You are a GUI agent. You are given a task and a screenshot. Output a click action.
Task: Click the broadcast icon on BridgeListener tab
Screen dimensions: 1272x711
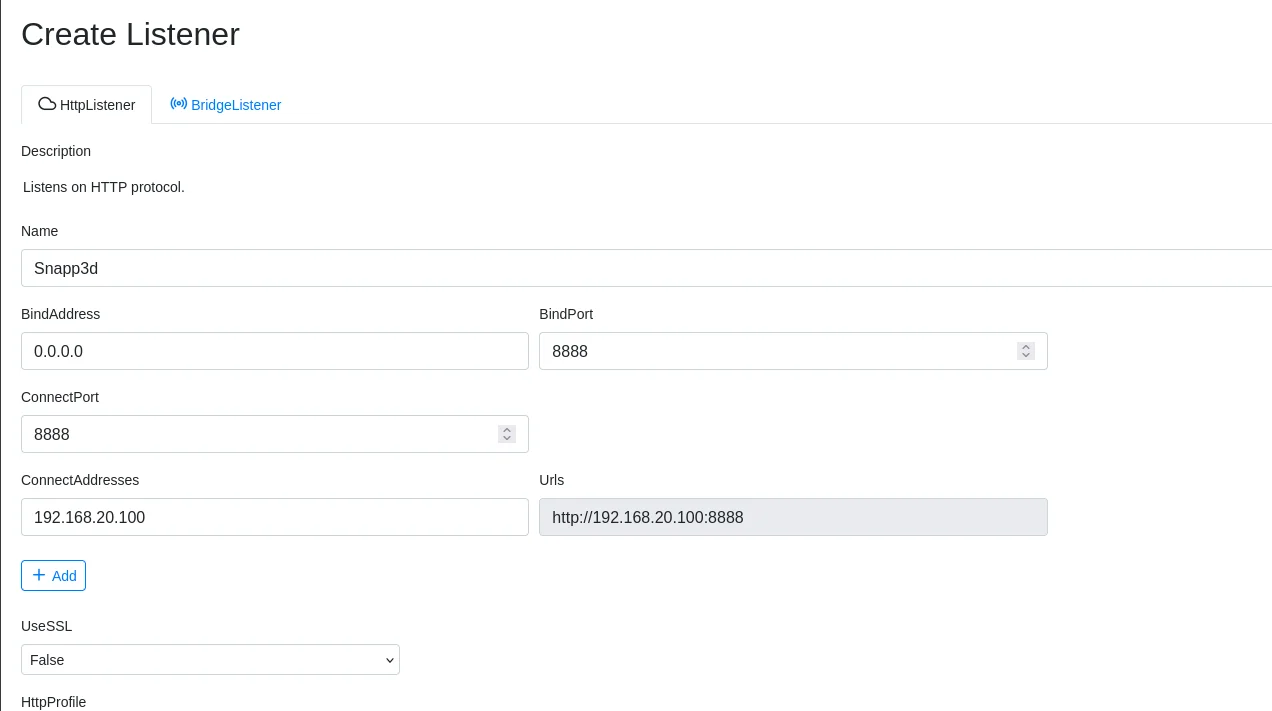[x=179, y=104]
